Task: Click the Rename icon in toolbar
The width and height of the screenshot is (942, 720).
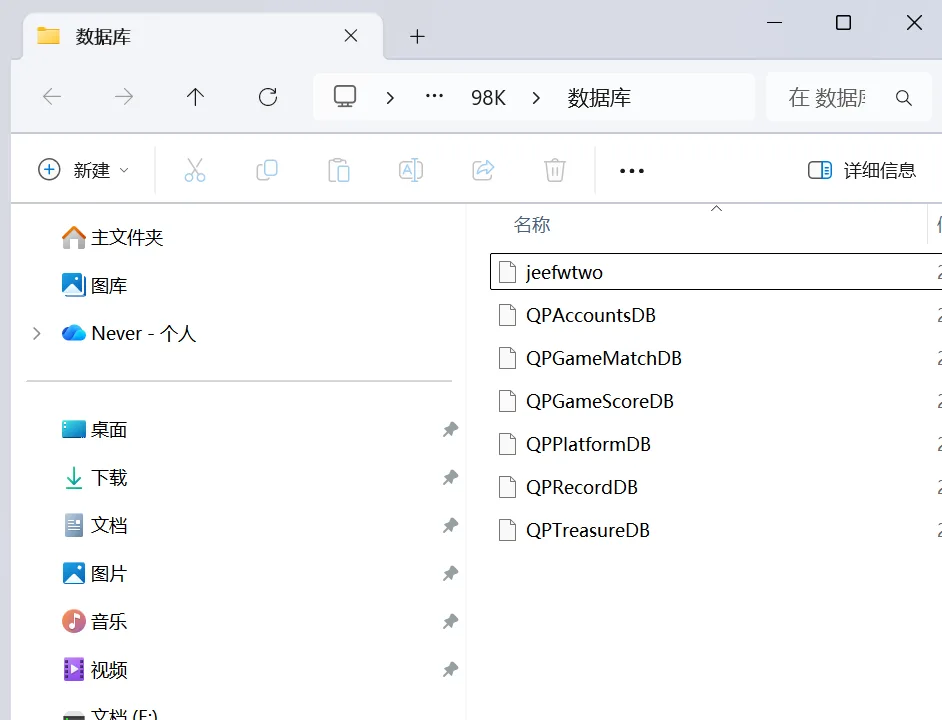Action: tap(411, 170)
